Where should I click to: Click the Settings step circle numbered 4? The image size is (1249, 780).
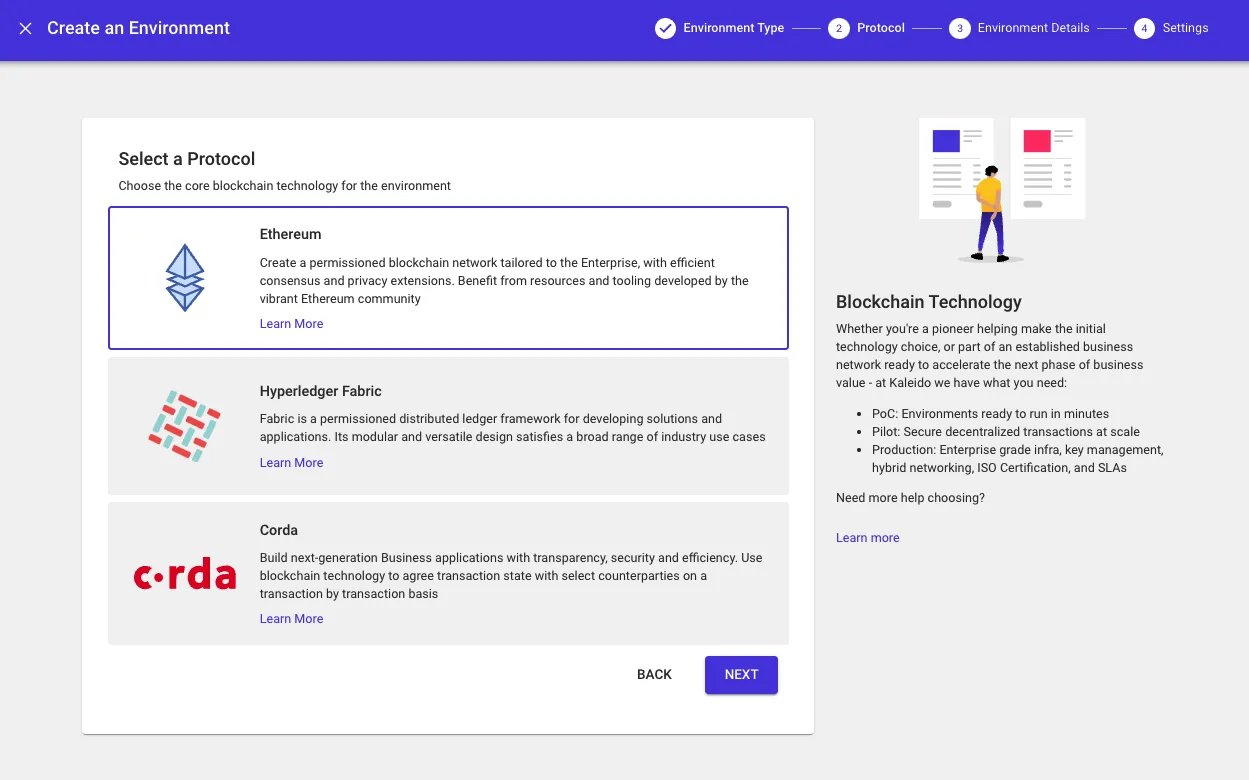pos(1144,28)
